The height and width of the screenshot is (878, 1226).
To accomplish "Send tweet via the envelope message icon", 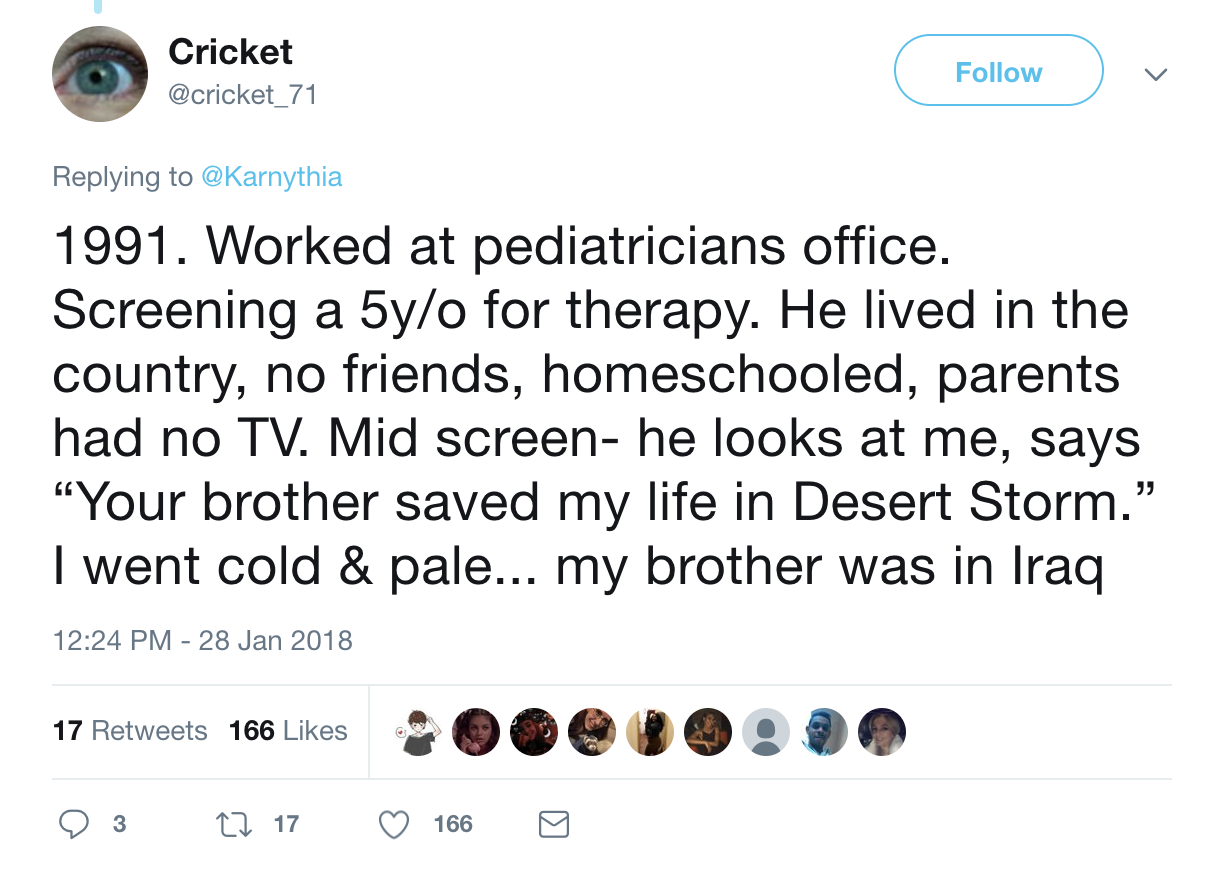I will (554, 824).
